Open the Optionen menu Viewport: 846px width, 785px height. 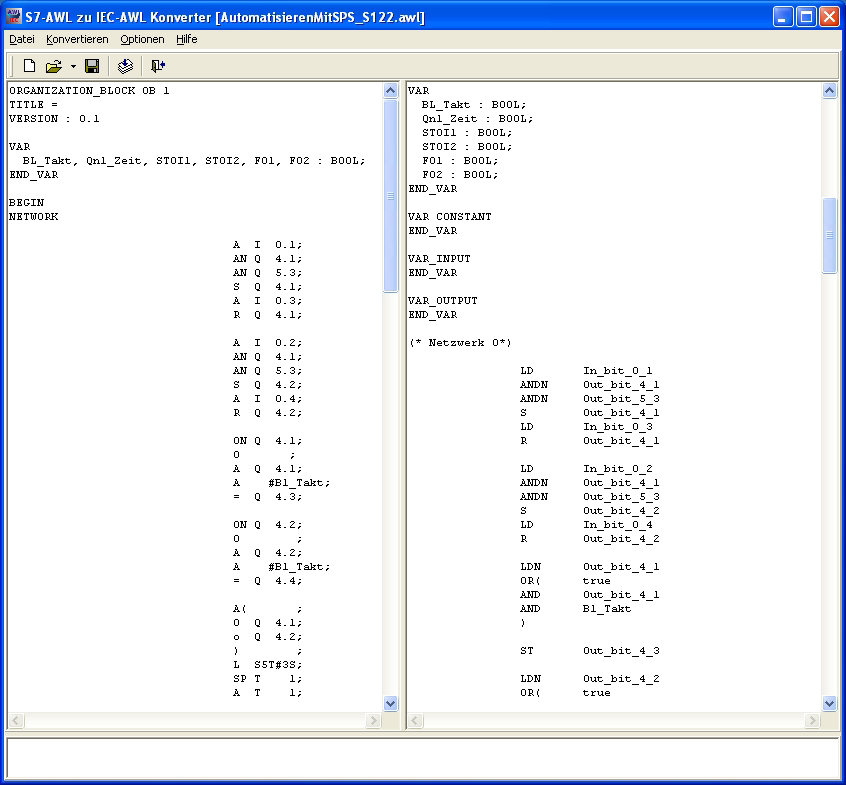(x=142, y=39)
